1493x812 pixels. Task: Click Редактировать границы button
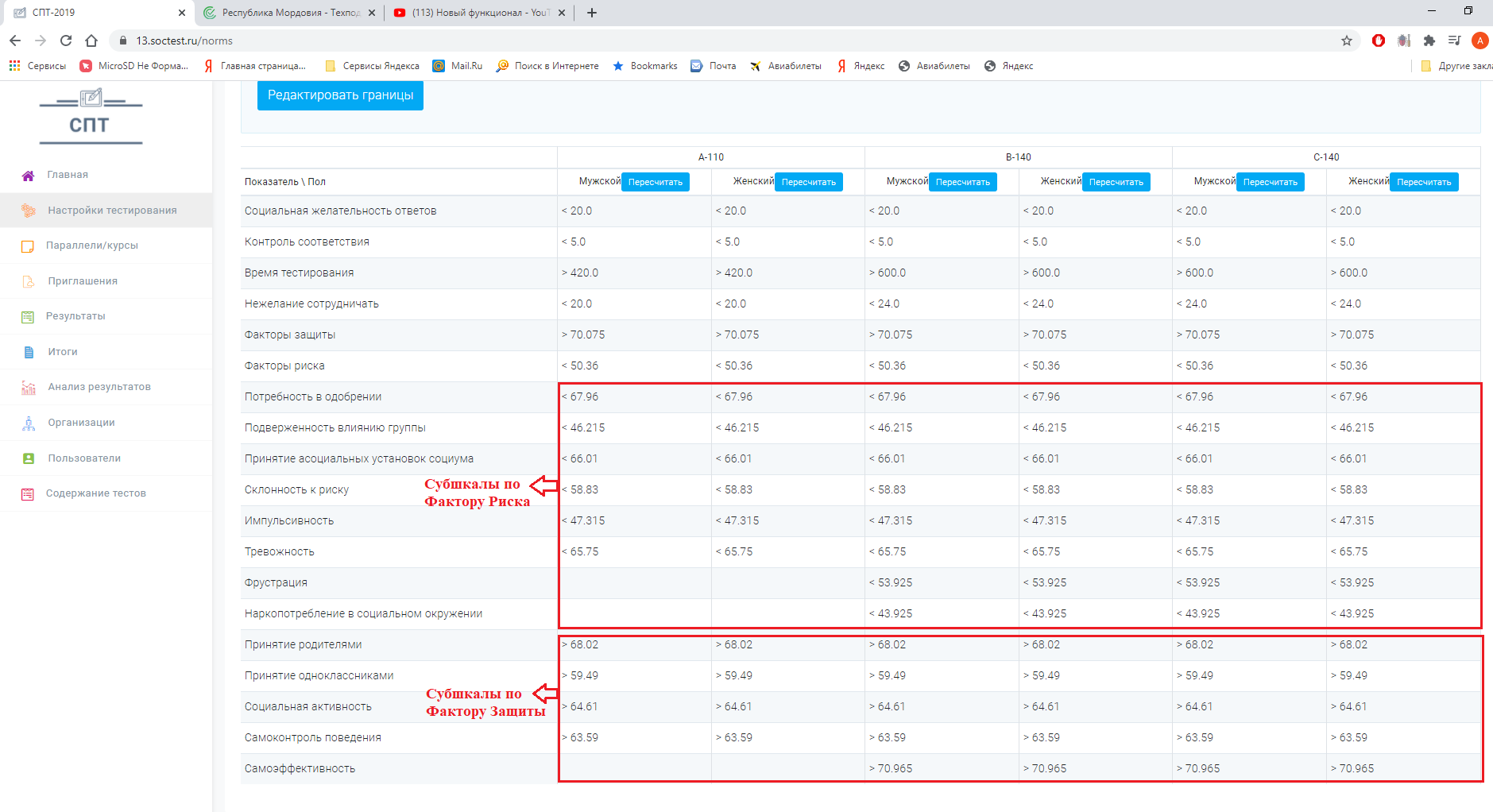340,95
